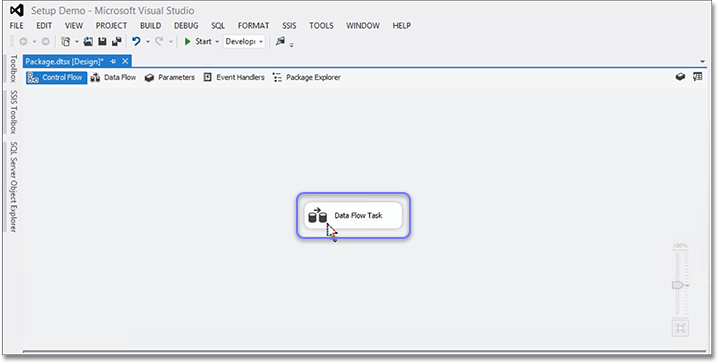
Task: Open the toolbar overflow options arrow
Action: (x=292, y=45)
